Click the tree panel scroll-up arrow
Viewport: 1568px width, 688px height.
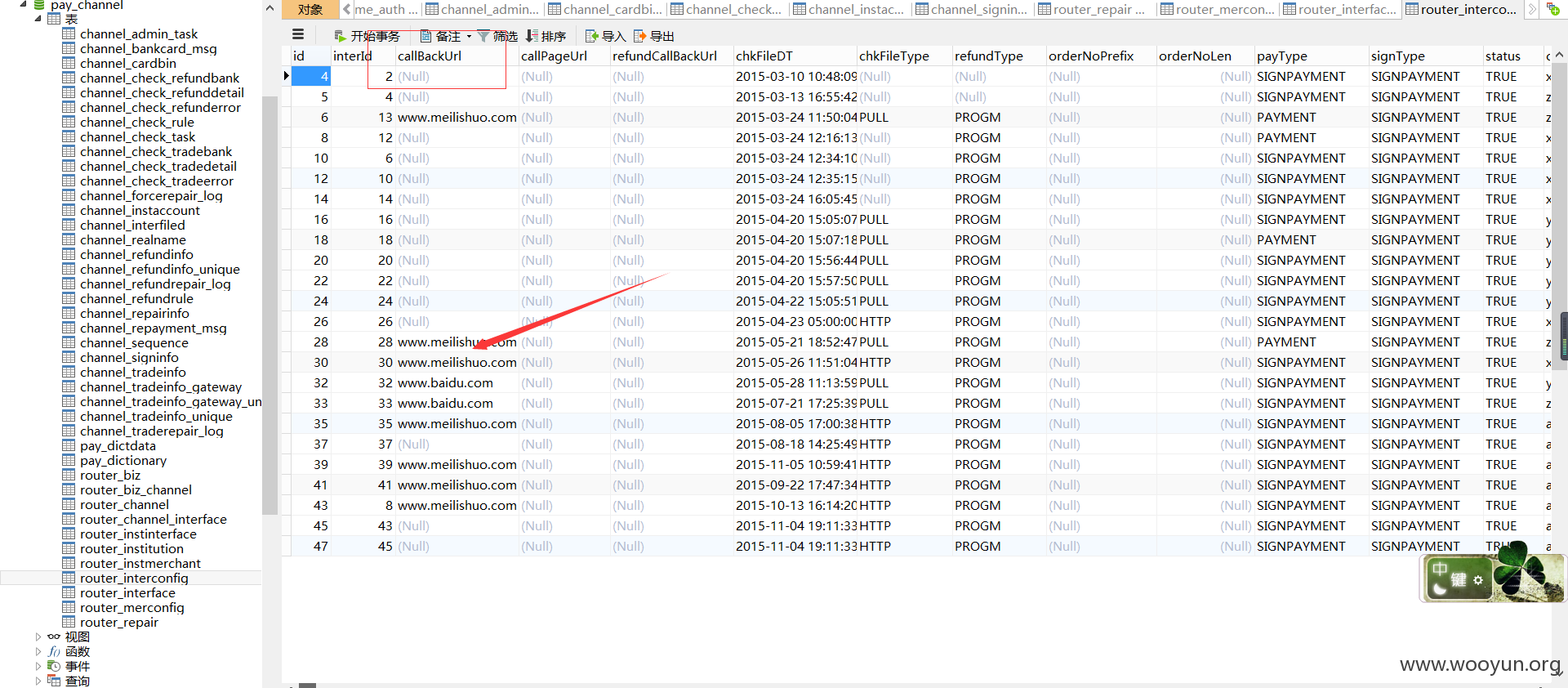270,8
